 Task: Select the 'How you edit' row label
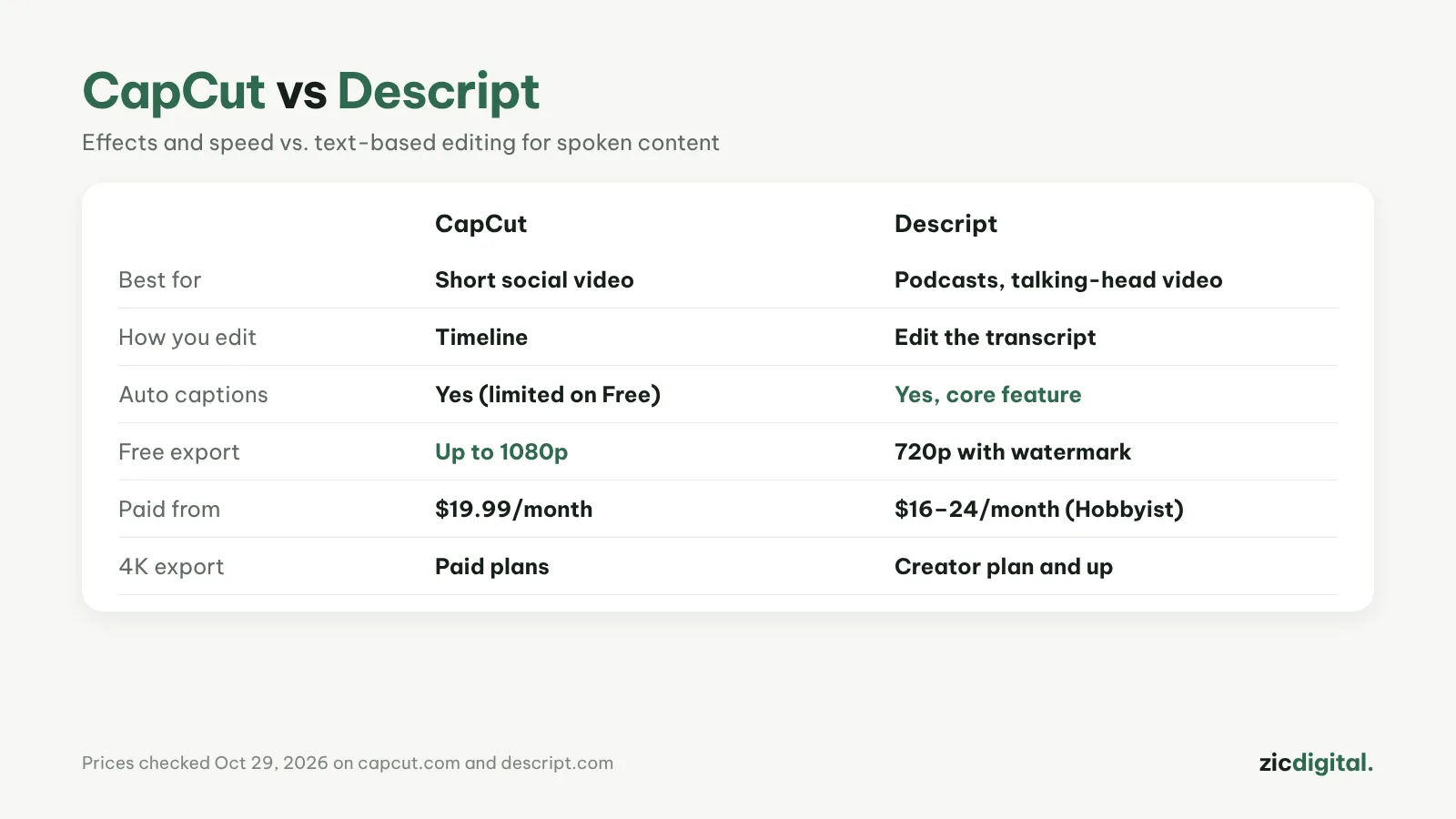click(187, 338)
